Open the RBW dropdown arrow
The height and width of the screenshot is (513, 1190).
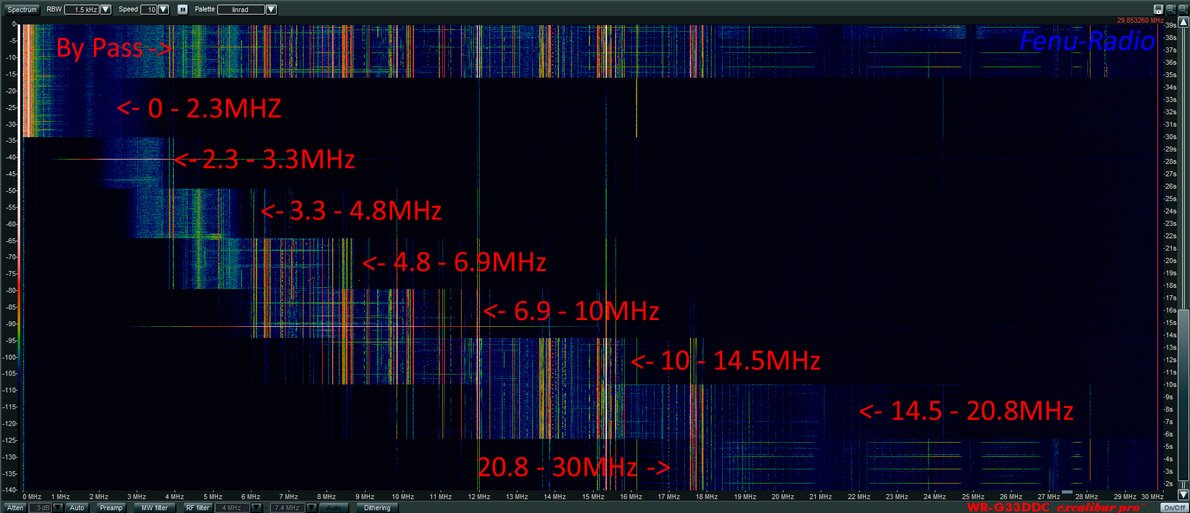pos(106,9)
